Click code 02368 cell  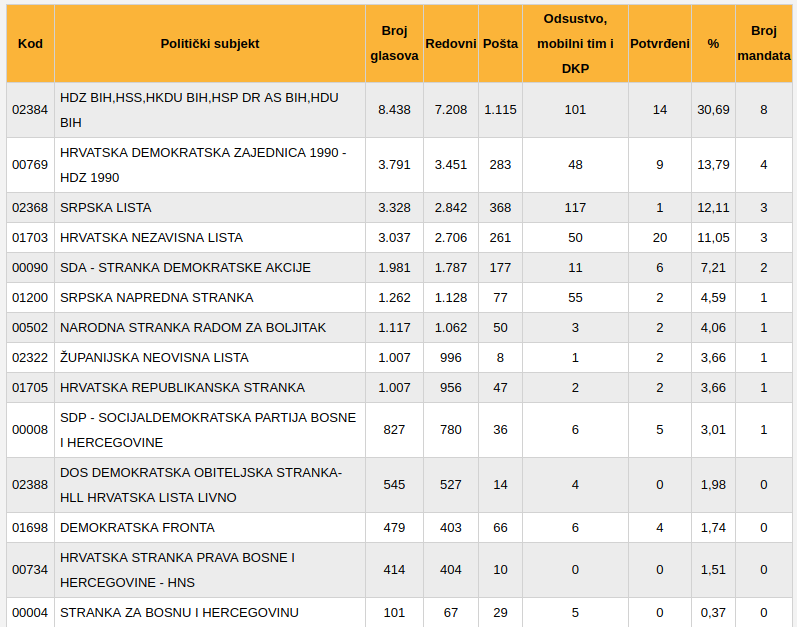coord(30,207)
